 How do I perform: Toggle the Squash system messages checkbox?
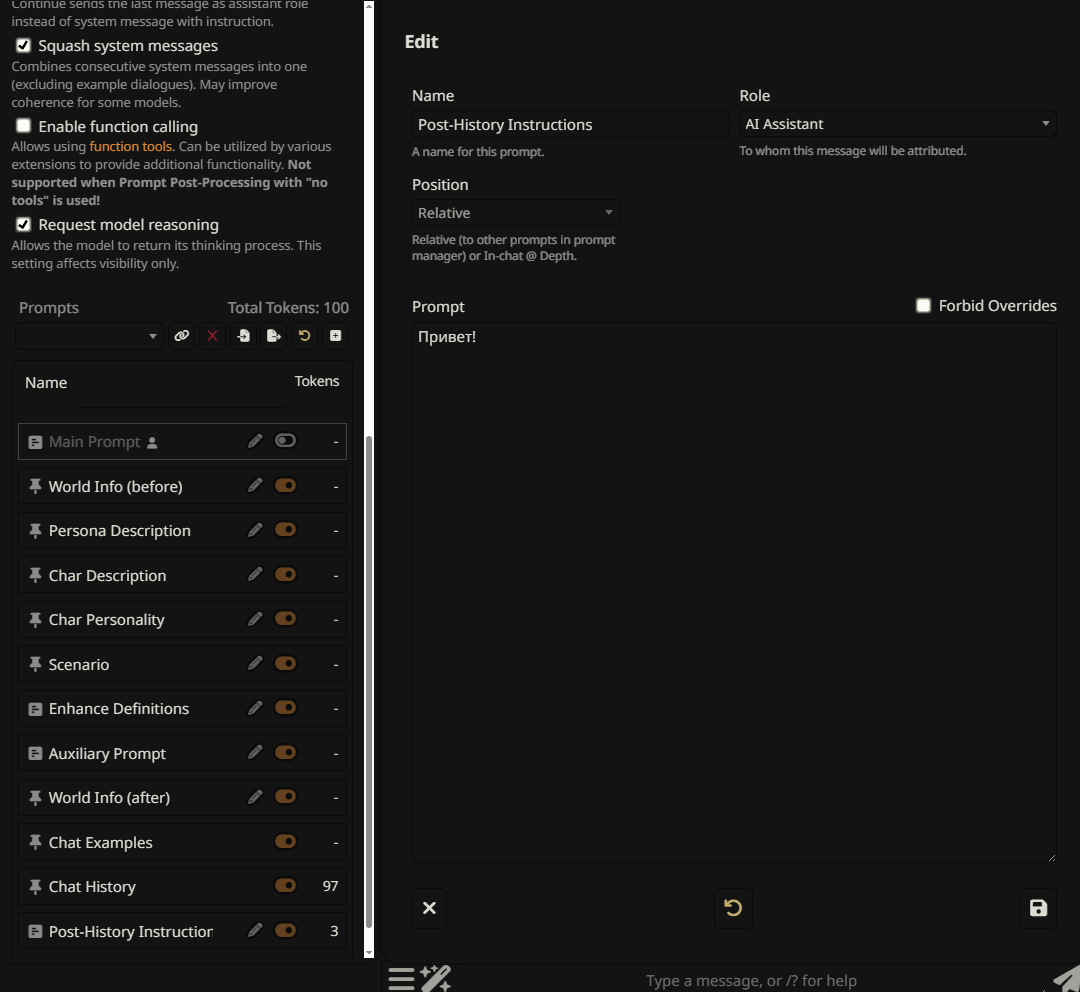(x=24, y=46)
